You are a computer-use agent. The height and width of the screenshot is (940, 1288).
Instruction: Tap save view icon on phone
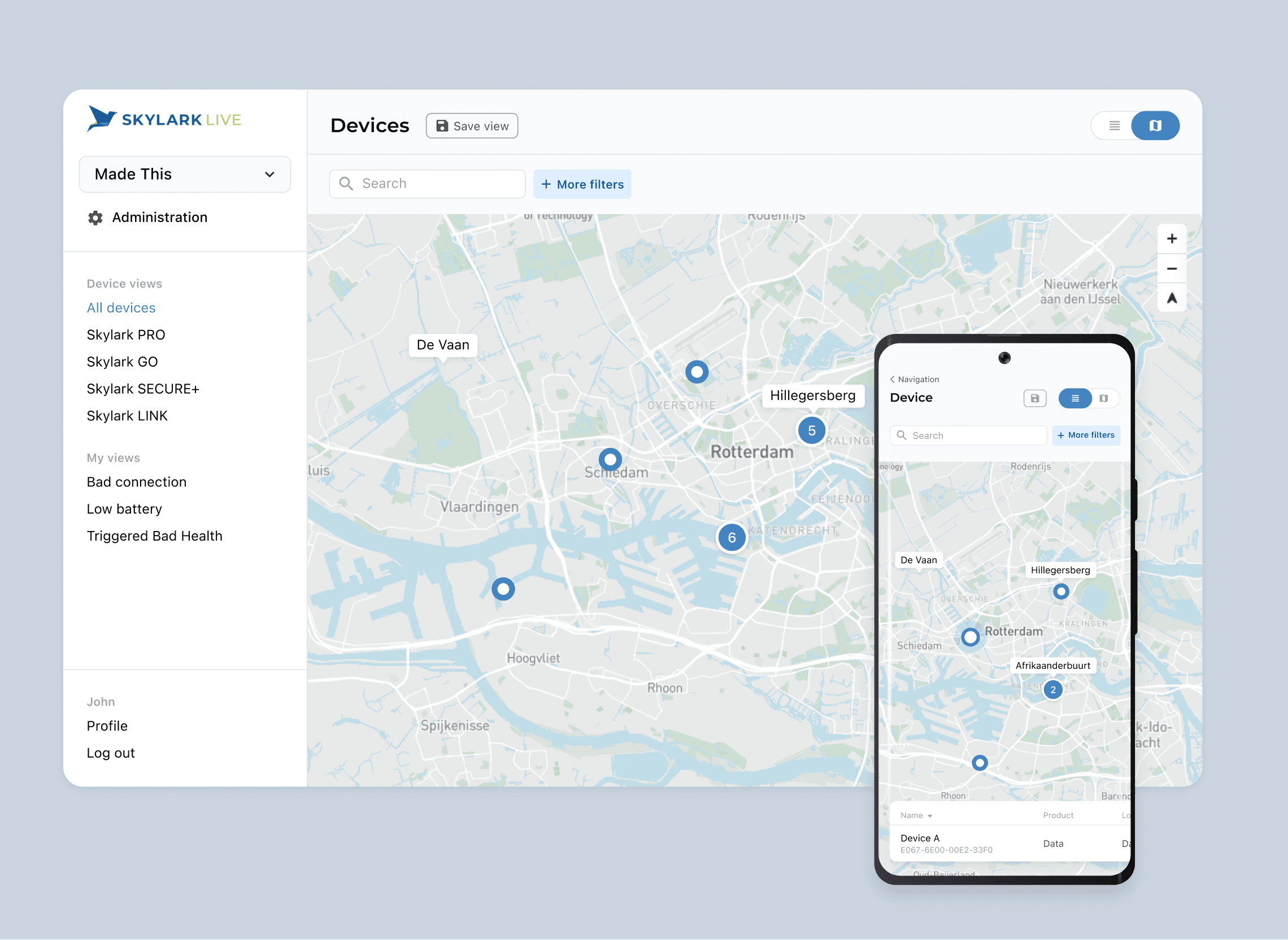(x=1035, y=398)
